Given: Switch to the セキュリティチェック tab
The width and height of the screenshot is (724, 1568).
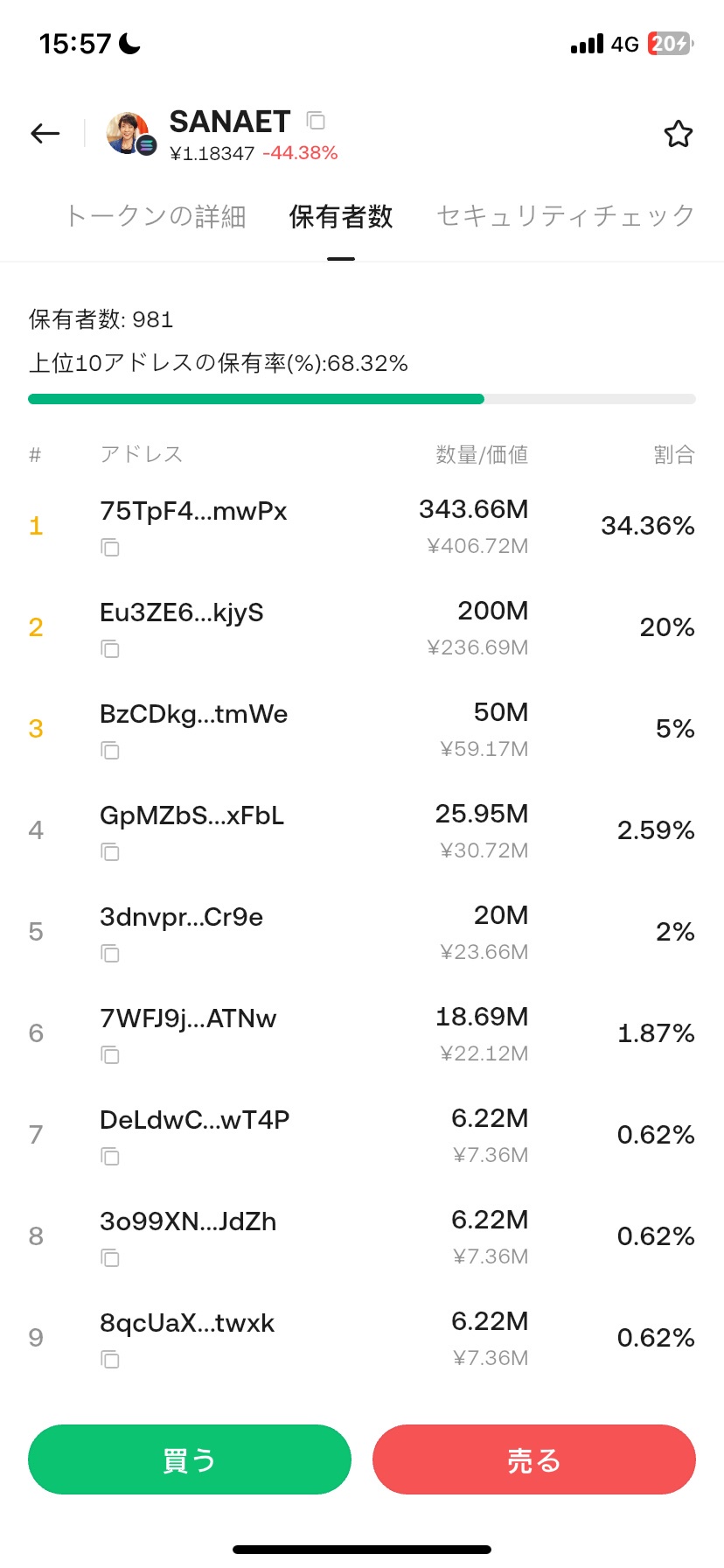Looking at the screenshot, I should pos(566,216).
